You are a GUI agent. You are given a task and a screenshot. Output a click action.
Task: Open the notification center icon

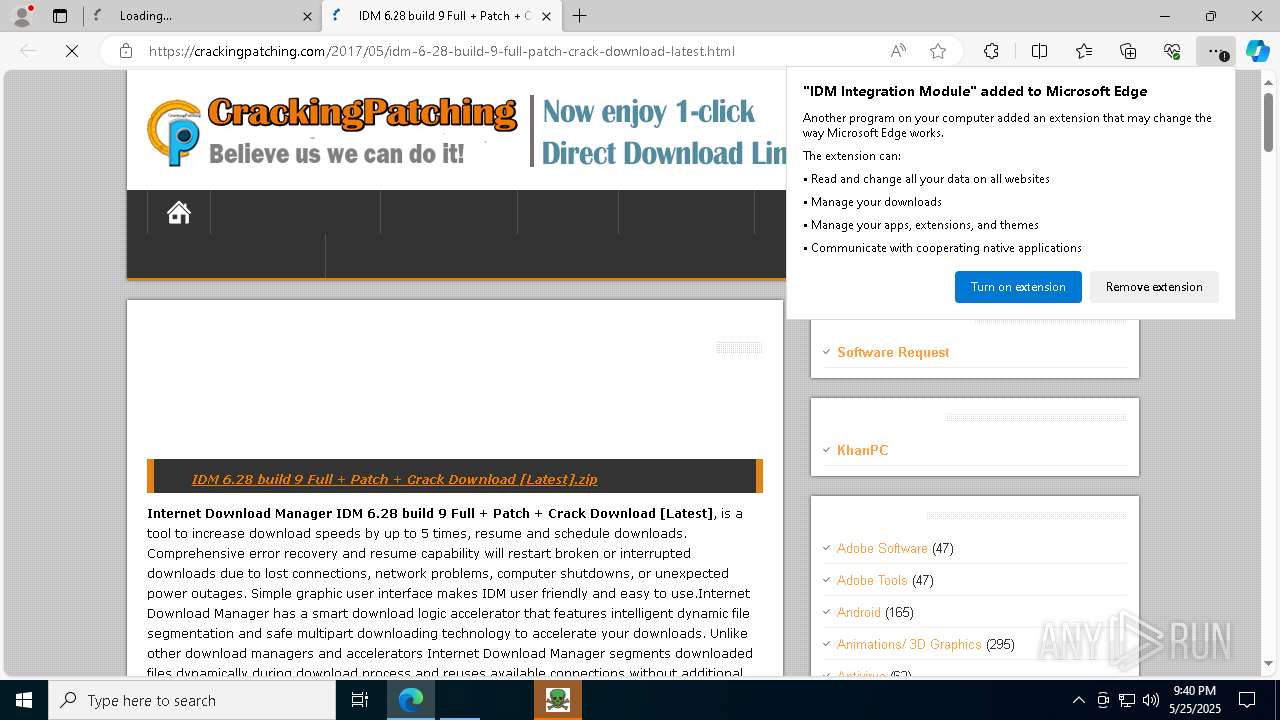1247,700
